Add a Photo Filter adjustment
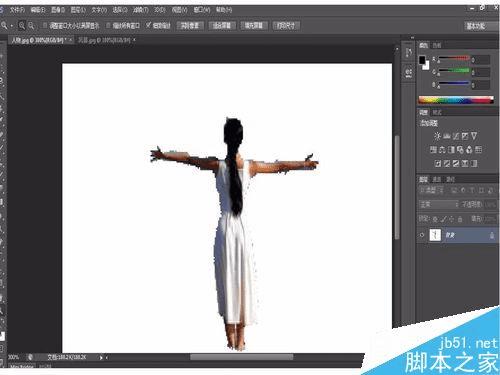This screenshot has height=375, width=500. pos(460,149)
